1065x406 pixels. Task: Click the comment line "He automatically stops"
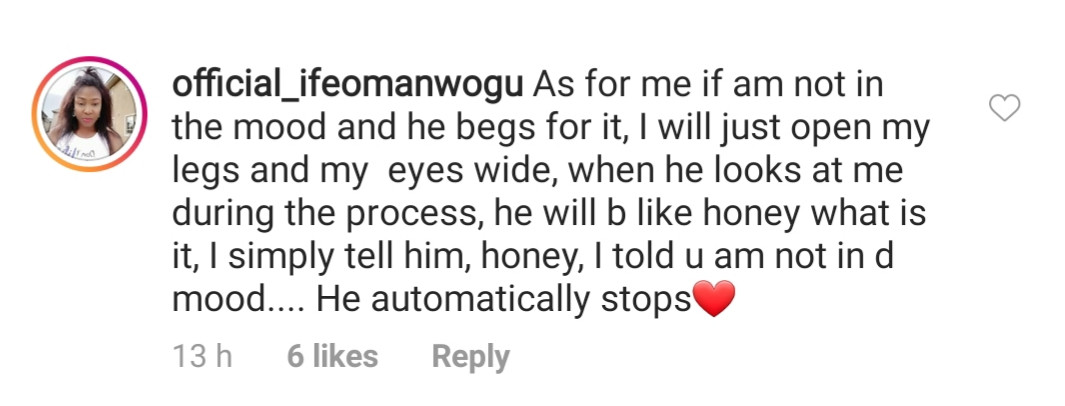503,301
